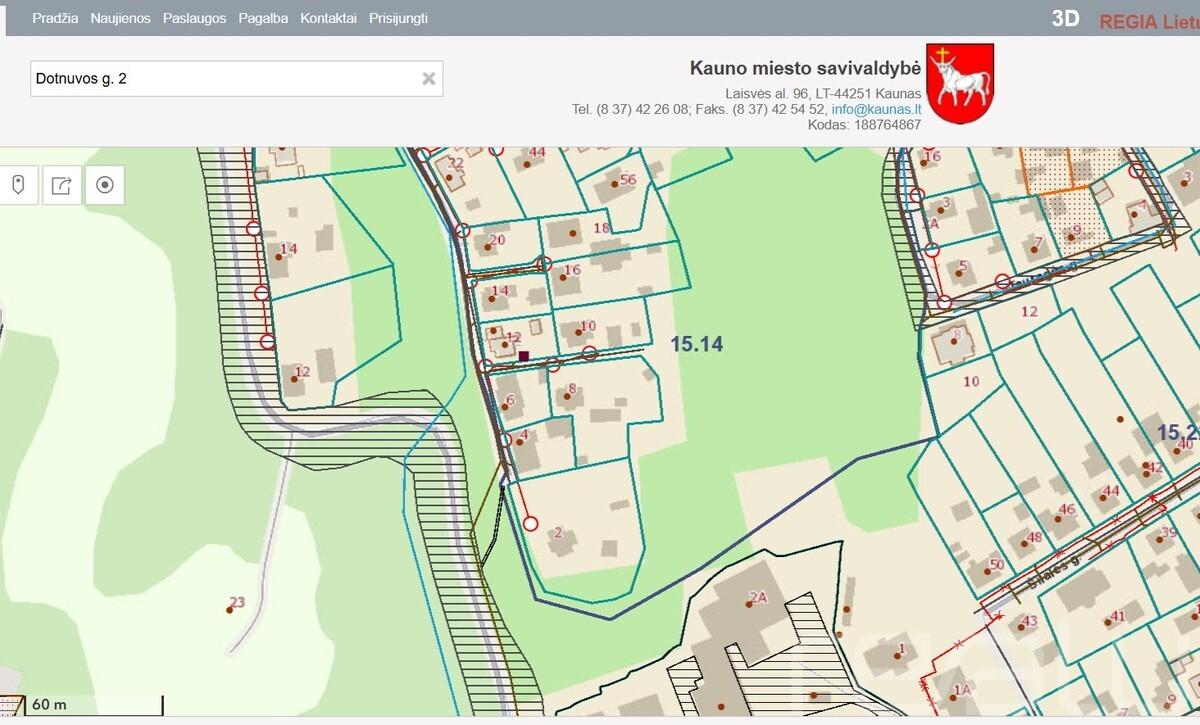Select address label 46 on the map

click(1067, 510)
